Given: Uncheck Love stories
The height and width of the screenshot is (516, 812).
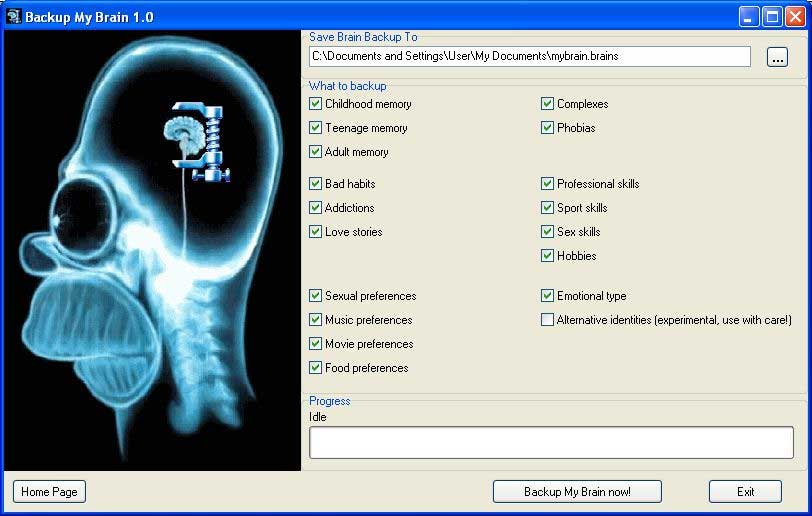Looking at the screenshot, I should click(315, 232).
